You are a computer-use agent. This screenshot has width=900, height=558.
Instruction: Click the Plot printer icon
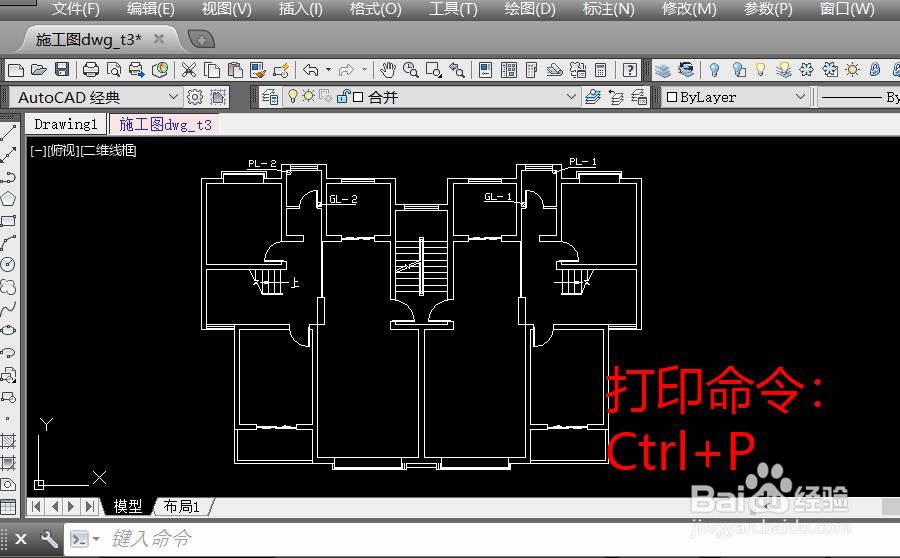[x=91, y=70]
